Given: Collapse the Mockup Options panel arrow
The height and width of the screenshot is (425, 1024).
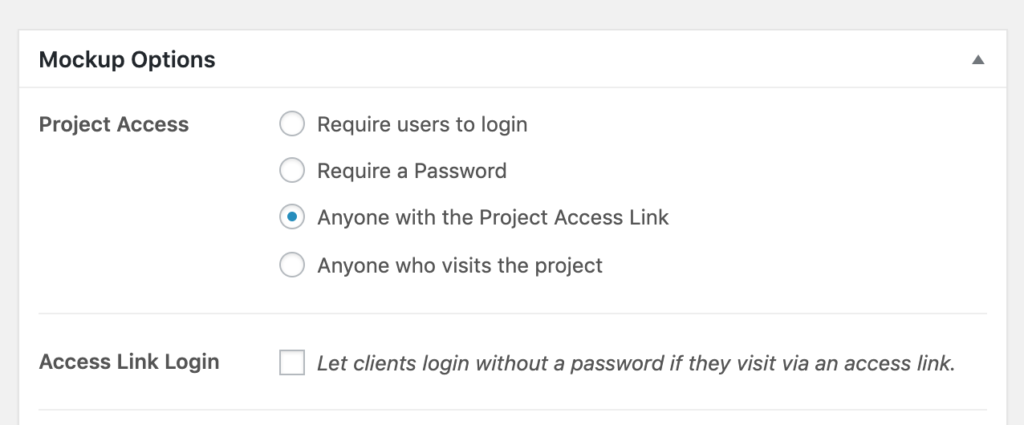Looking at the screenshot, I should click(x=978, y=60).
